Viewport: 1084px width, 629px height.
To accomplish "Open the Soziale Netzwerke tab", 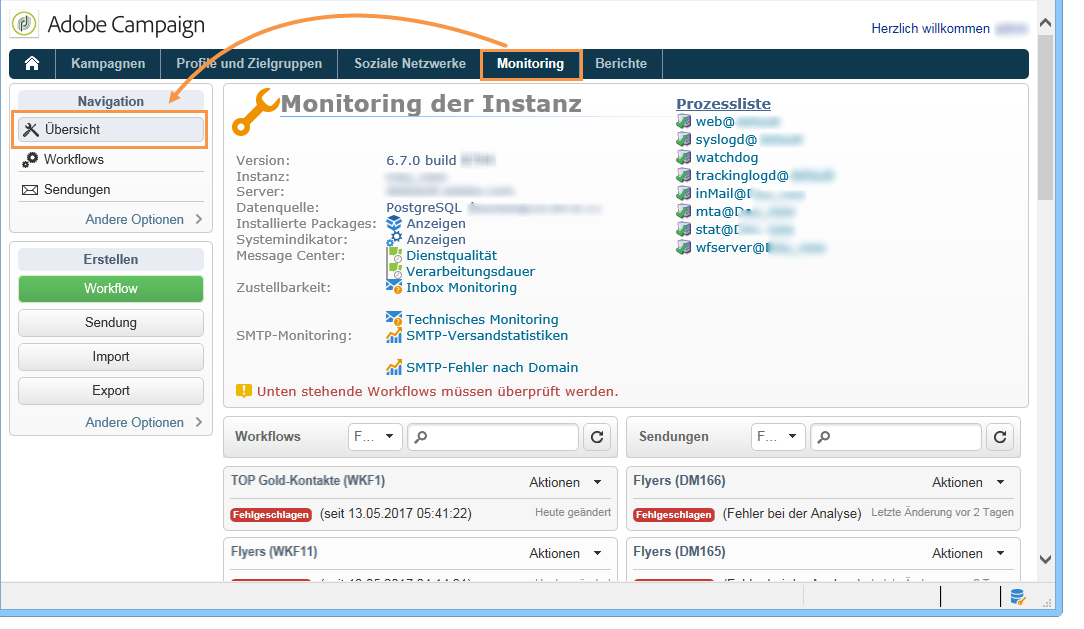I will click(410, 64).
